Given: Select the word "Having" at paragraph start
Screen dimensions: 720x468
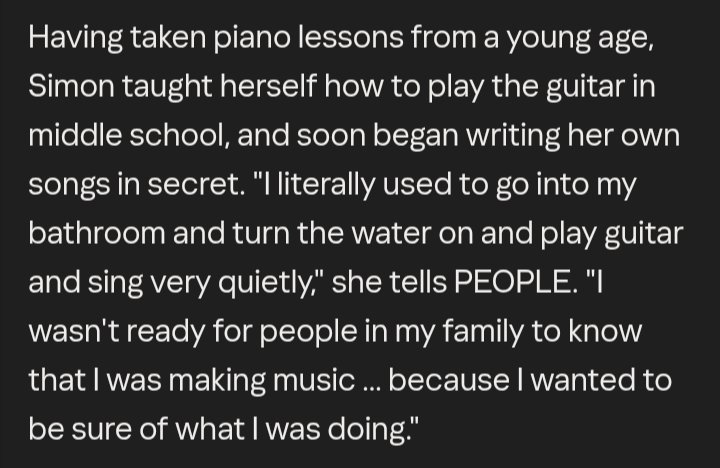Looking at the screenshot, I should [75, 39].
